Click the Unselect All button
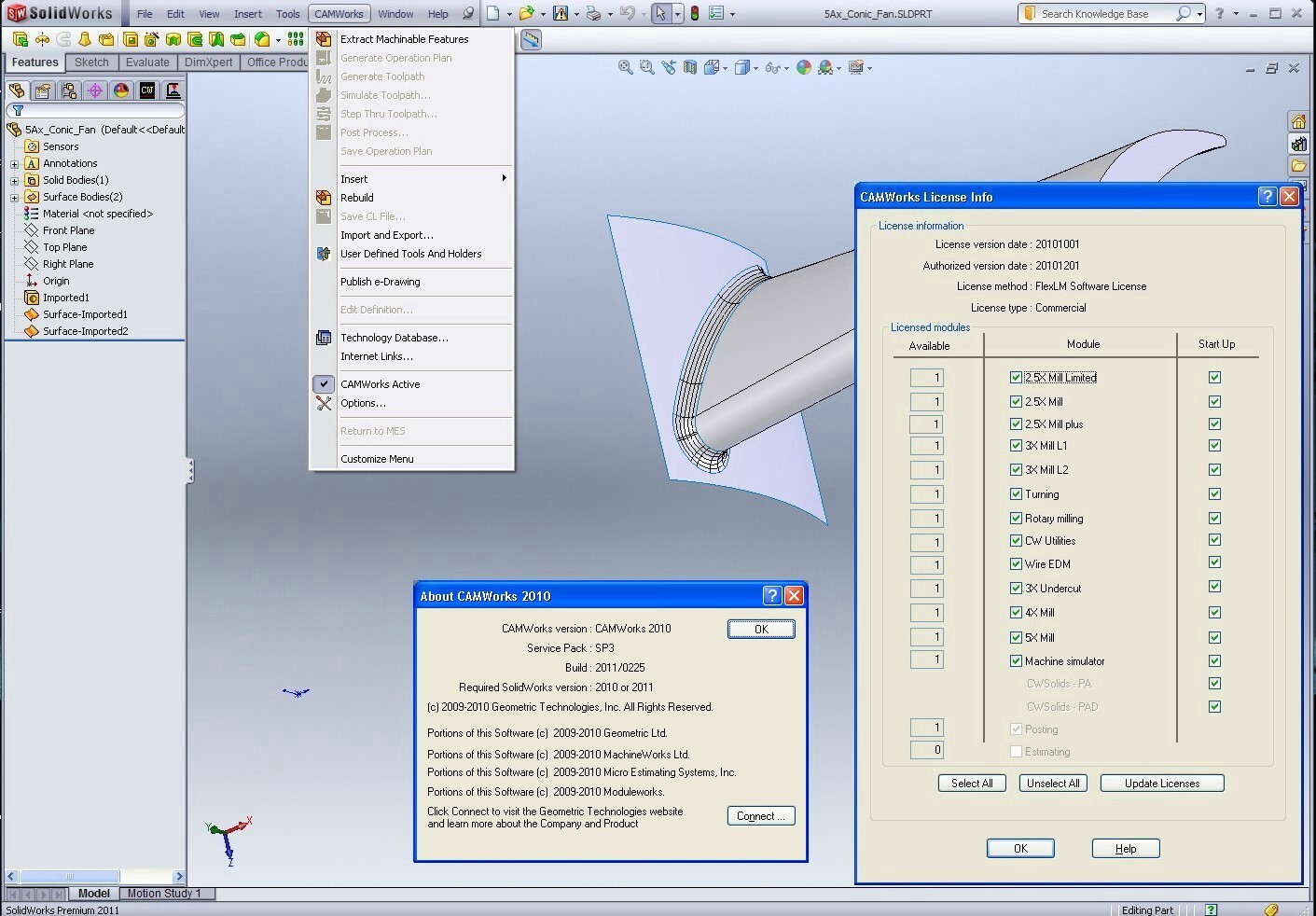The width and height of the screenshot is (1316, 916). click(x=1053, y=784)
